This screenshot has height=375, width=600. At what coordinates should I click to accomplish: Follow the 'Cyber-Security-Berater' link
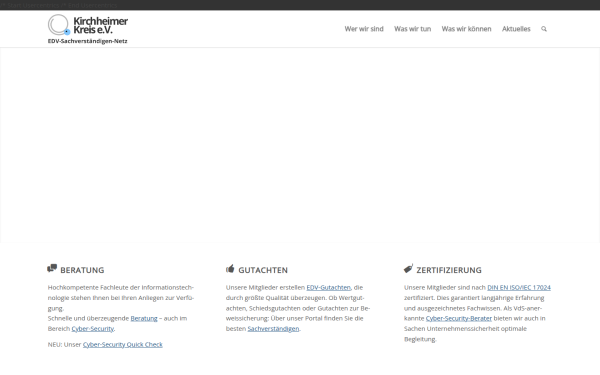click(x=459, y=318)
